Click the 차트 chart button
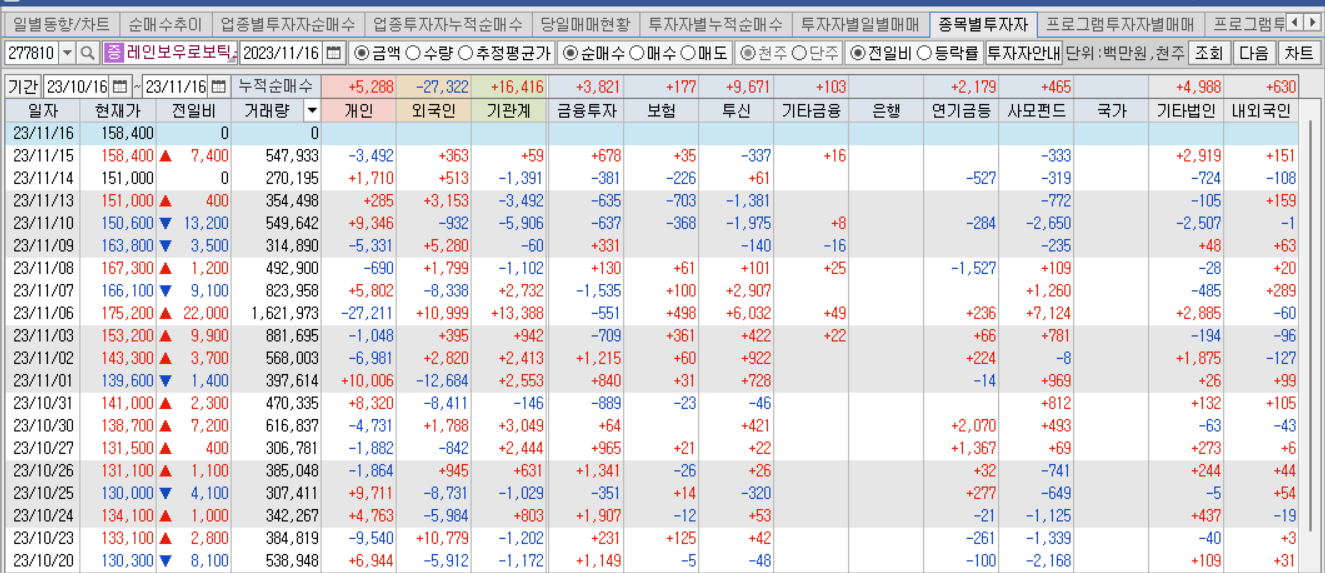 click(x=1299, y=53)
